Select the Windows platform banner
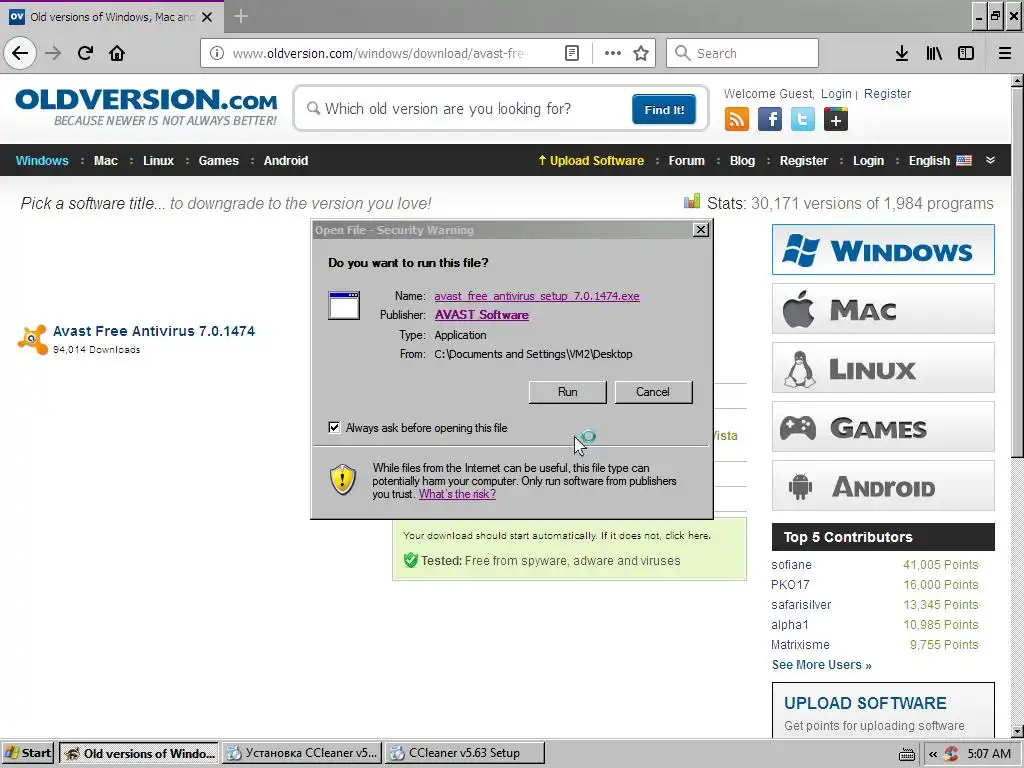The image size is (1024, 768). tap(883, 249)
